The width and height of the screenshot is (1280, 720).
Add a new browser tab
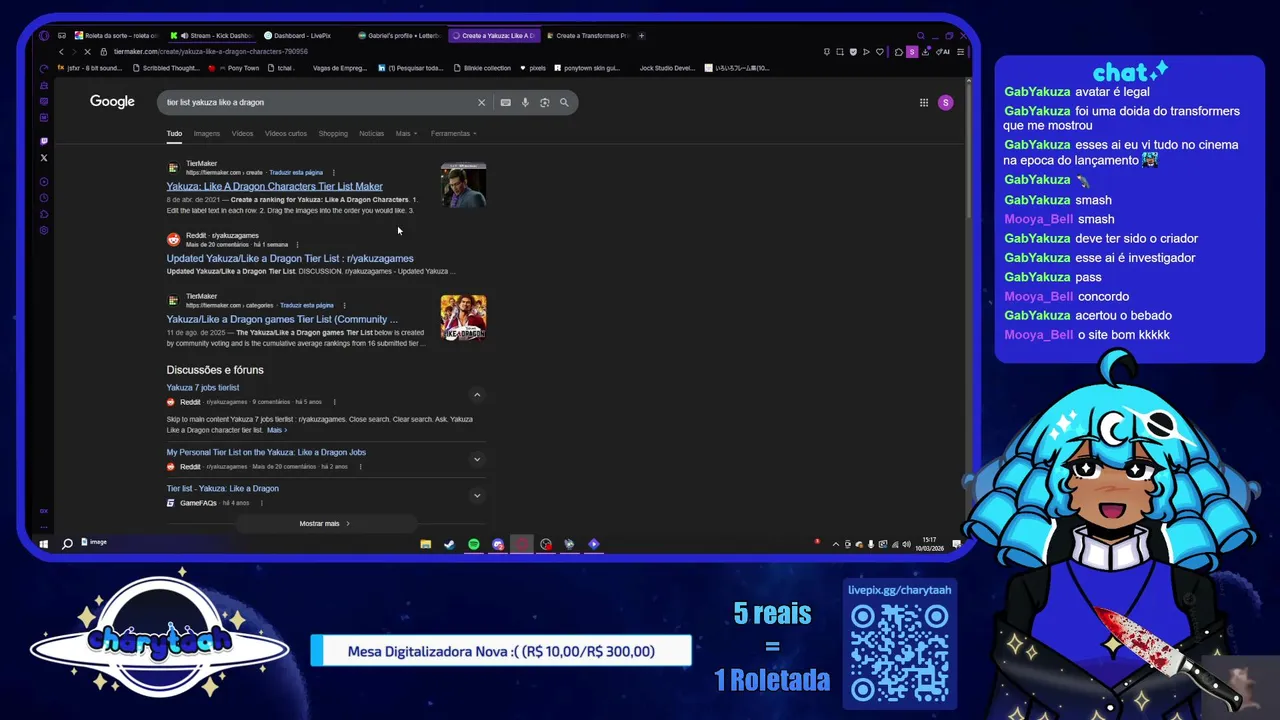pyautogui.click(x=641, y=36)
